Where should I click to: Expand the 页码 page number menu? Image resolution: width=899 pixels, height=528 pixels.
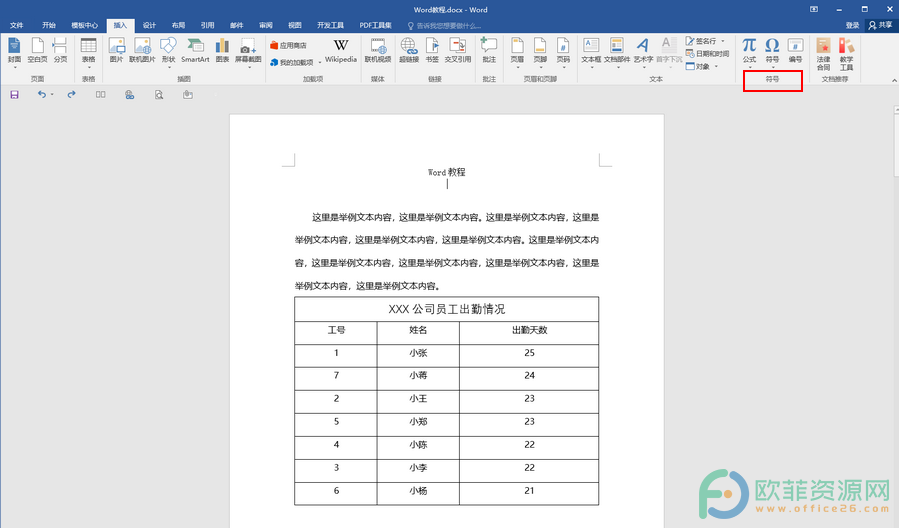(x=563, y=67)
